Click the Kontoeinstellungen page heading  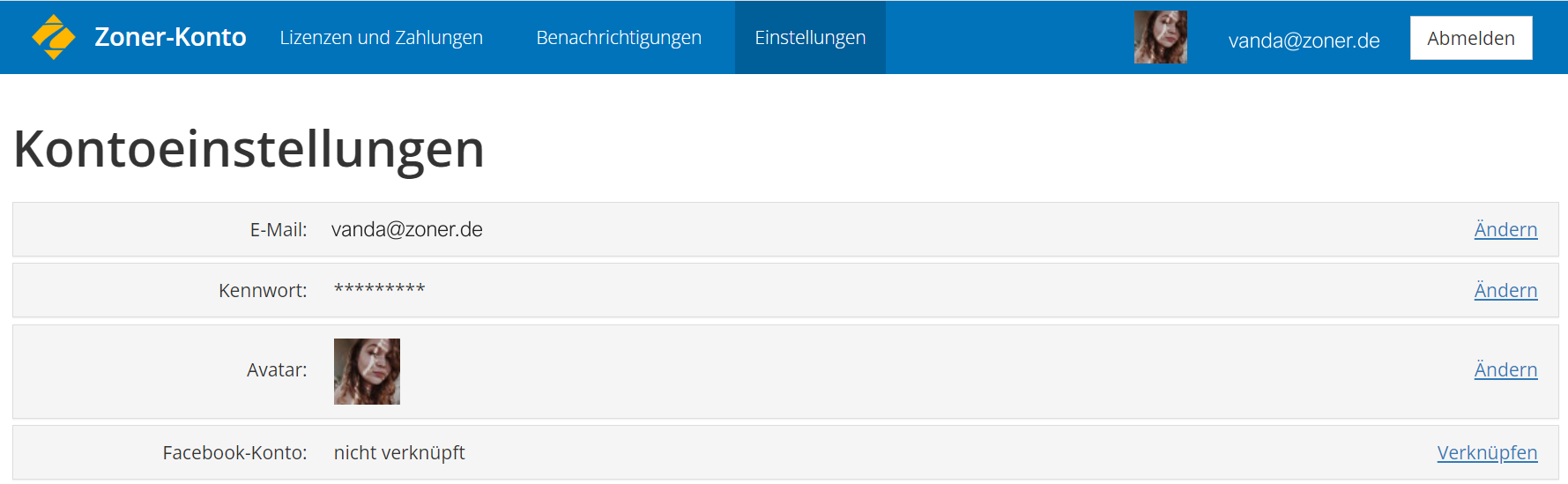pos(249,148)
